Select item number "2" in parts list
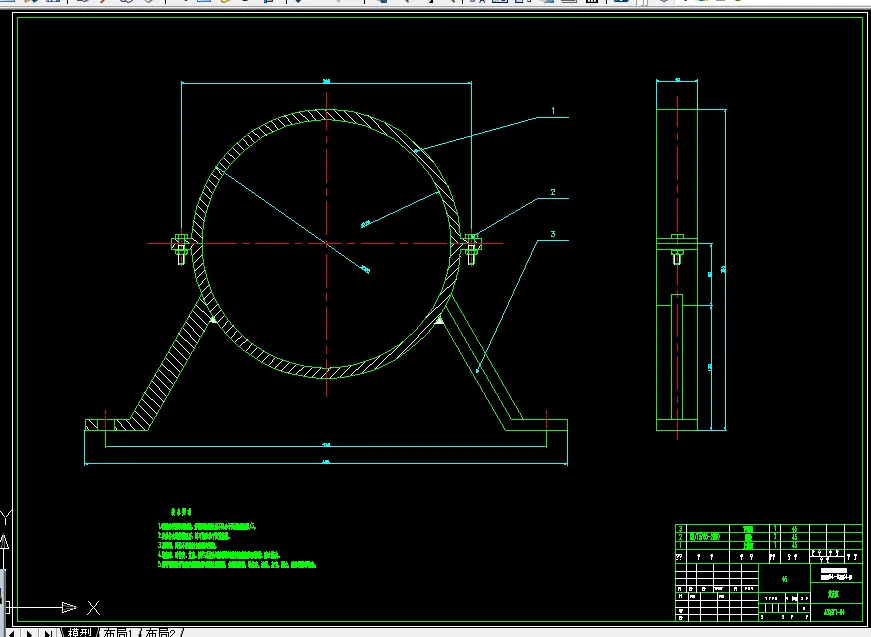Image resolution: width=871 pixels, height=637 pixels. (680, 537)
